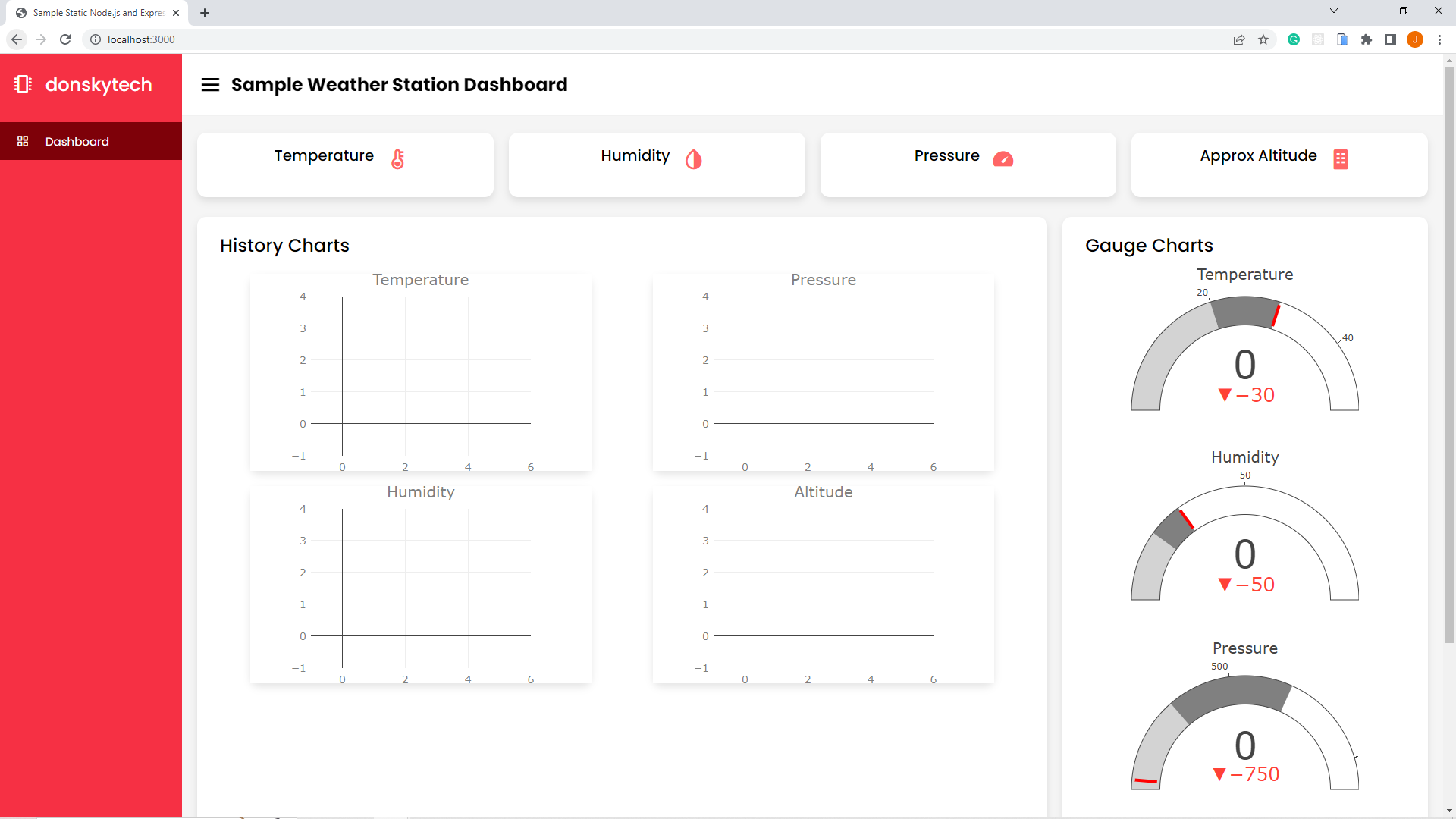Select the Dashboard sidebar menu item
This screenshot has width=1456, height=819.
coord(91,141)
